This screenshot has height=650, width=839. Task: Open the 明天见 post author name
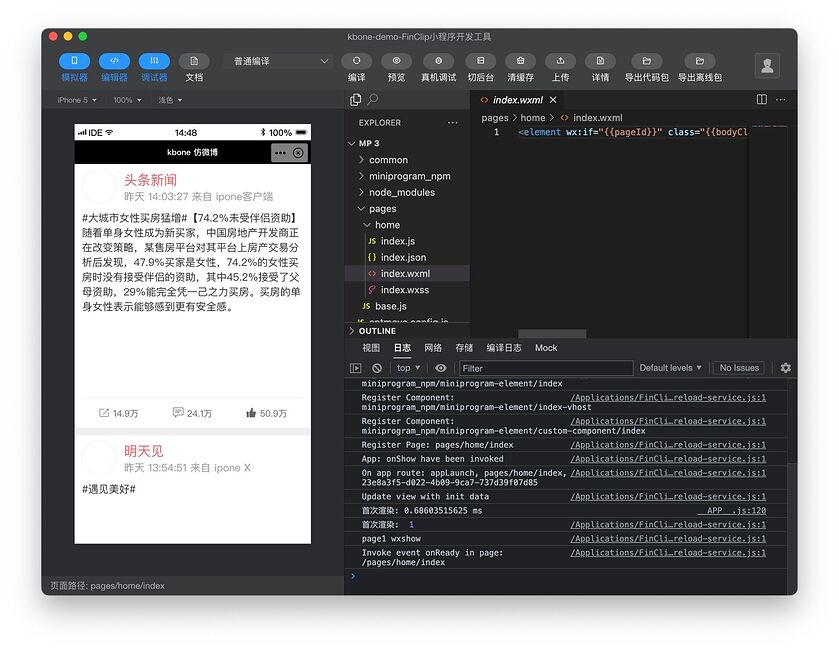pyautogui.click(x=143, y=451)
